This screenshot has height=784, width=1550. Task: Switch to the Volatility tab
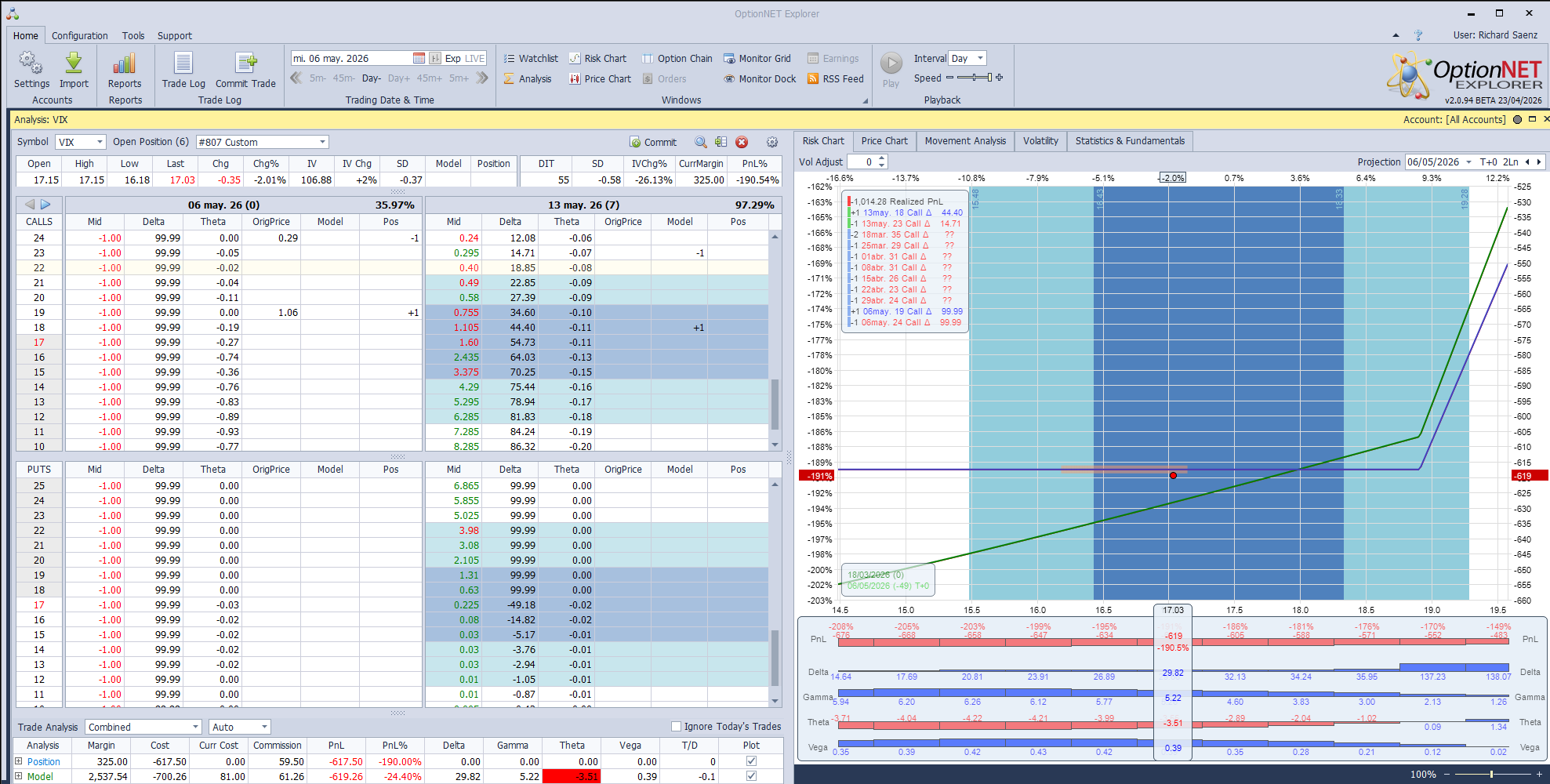(1040, 141)
